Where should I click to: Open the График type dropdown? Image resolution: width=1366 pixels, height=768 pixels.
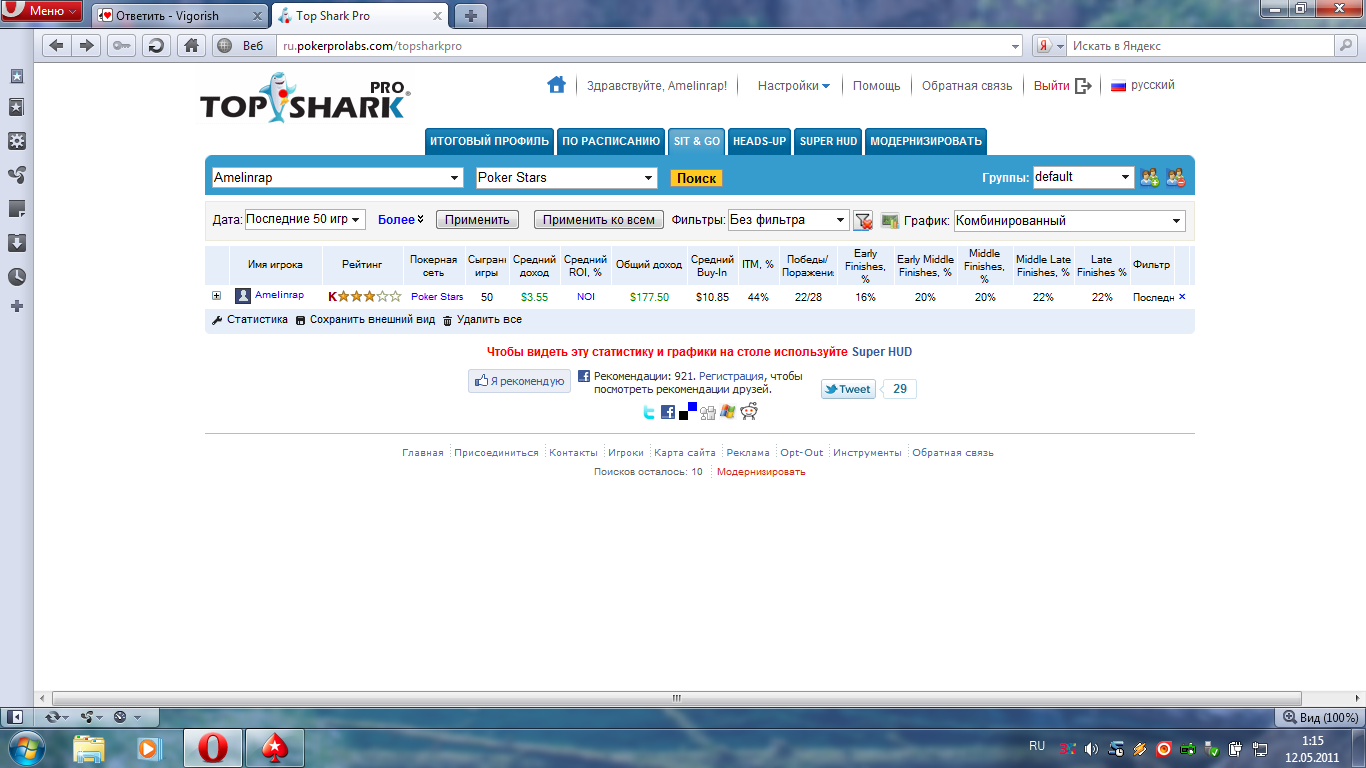tap(1069, 221)
